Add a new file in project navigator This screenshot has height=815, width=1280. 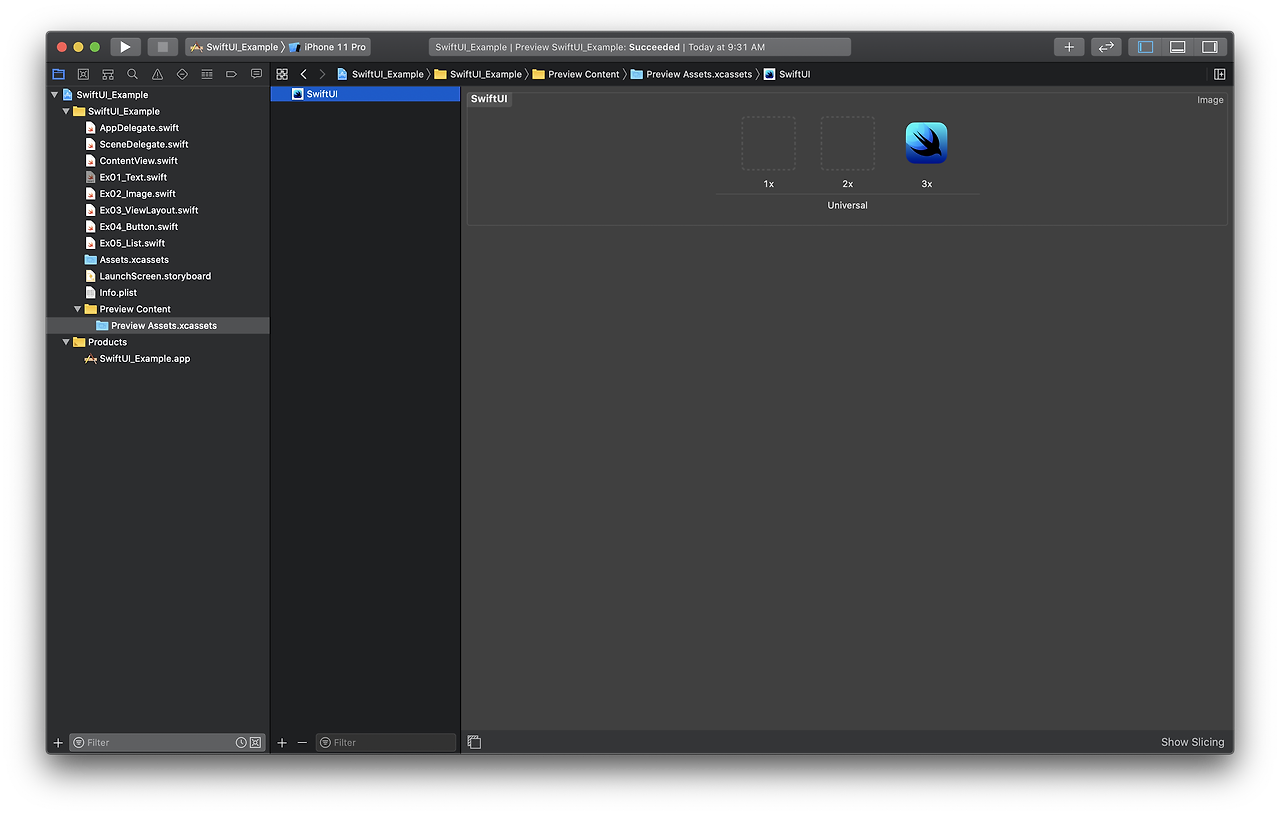(x=58, y=743)
